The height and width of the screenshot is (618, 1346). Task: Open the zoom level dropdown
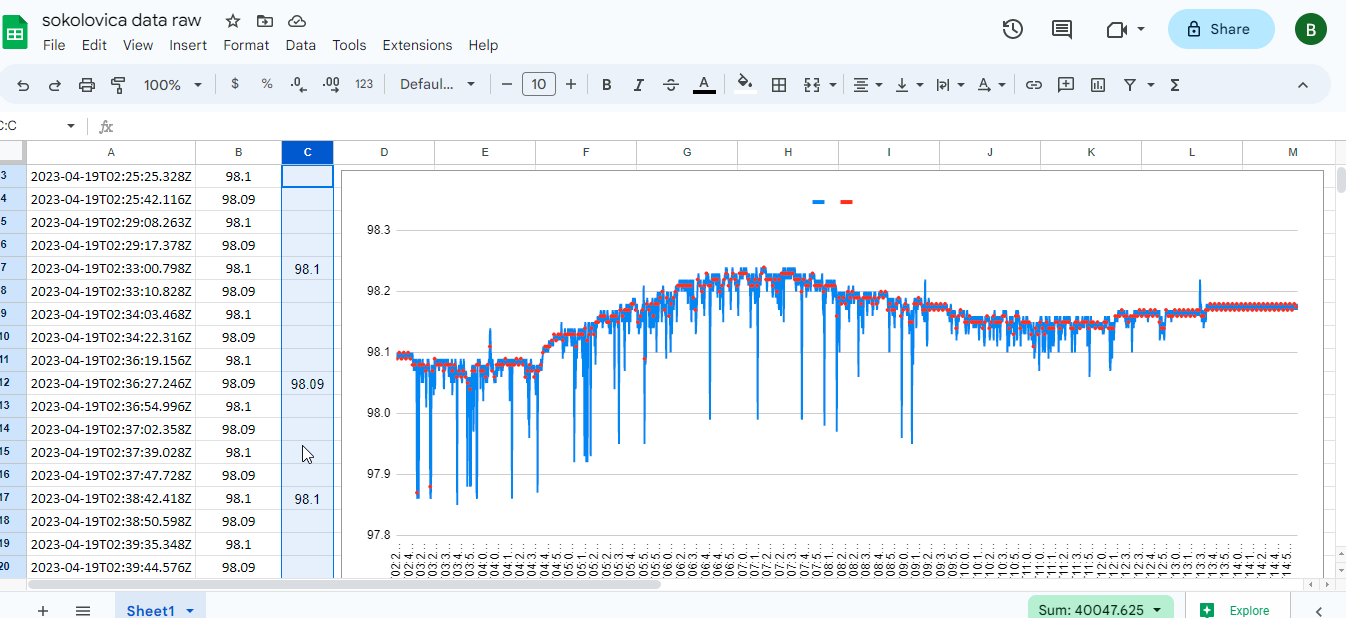point(172,85)
